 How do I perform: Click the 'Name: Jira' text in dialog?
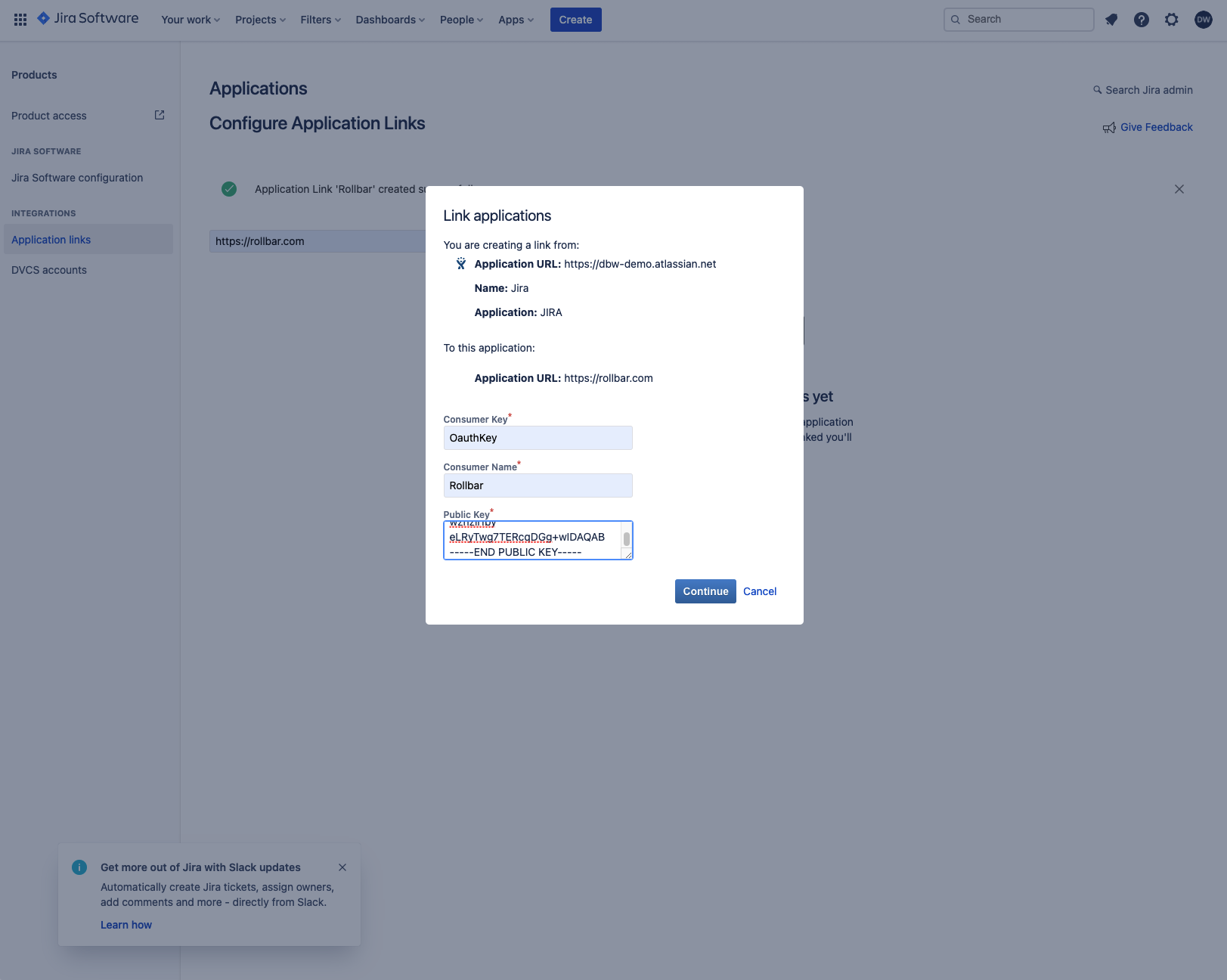pos(502,288)
